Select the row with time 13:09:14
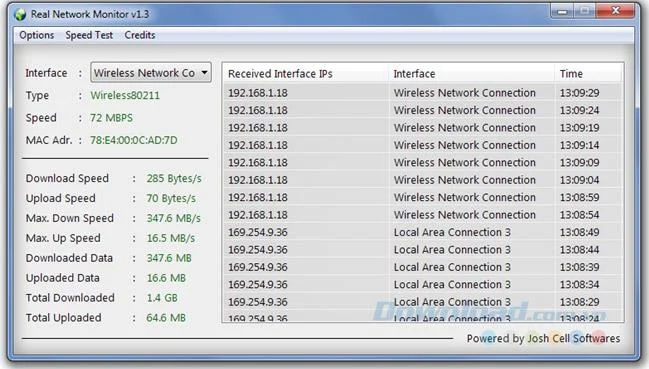 click(423, 145)
